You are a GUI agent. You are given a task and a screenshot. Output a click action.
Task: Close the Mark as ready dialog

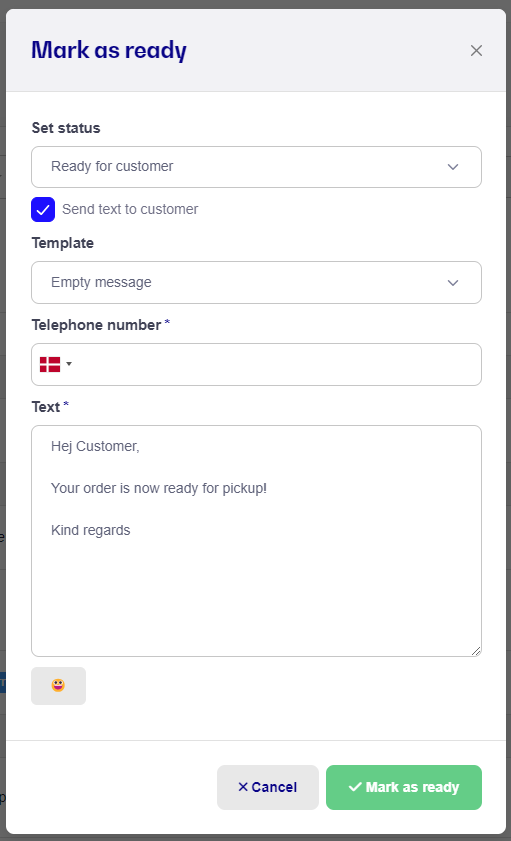[x=476, y=50]
